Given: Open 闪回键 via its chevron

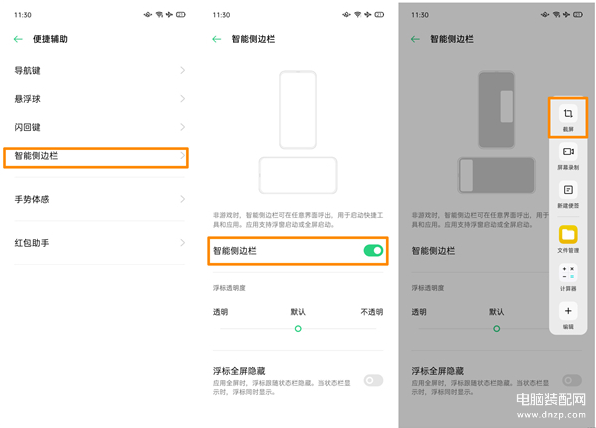Looking at the screenshot, I should [x=182, y=127].
